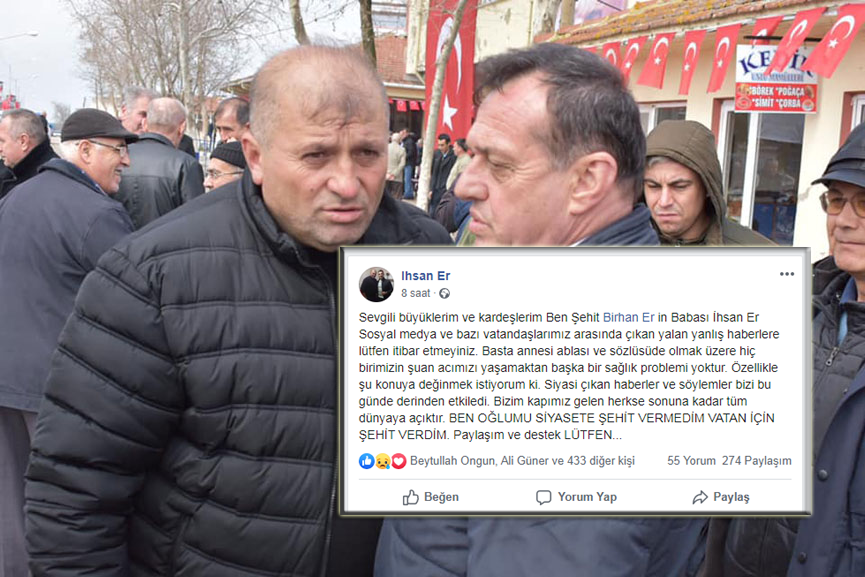Click the blue thumbs-up reaction icon
865x577 pixels.
click(366, 461)
